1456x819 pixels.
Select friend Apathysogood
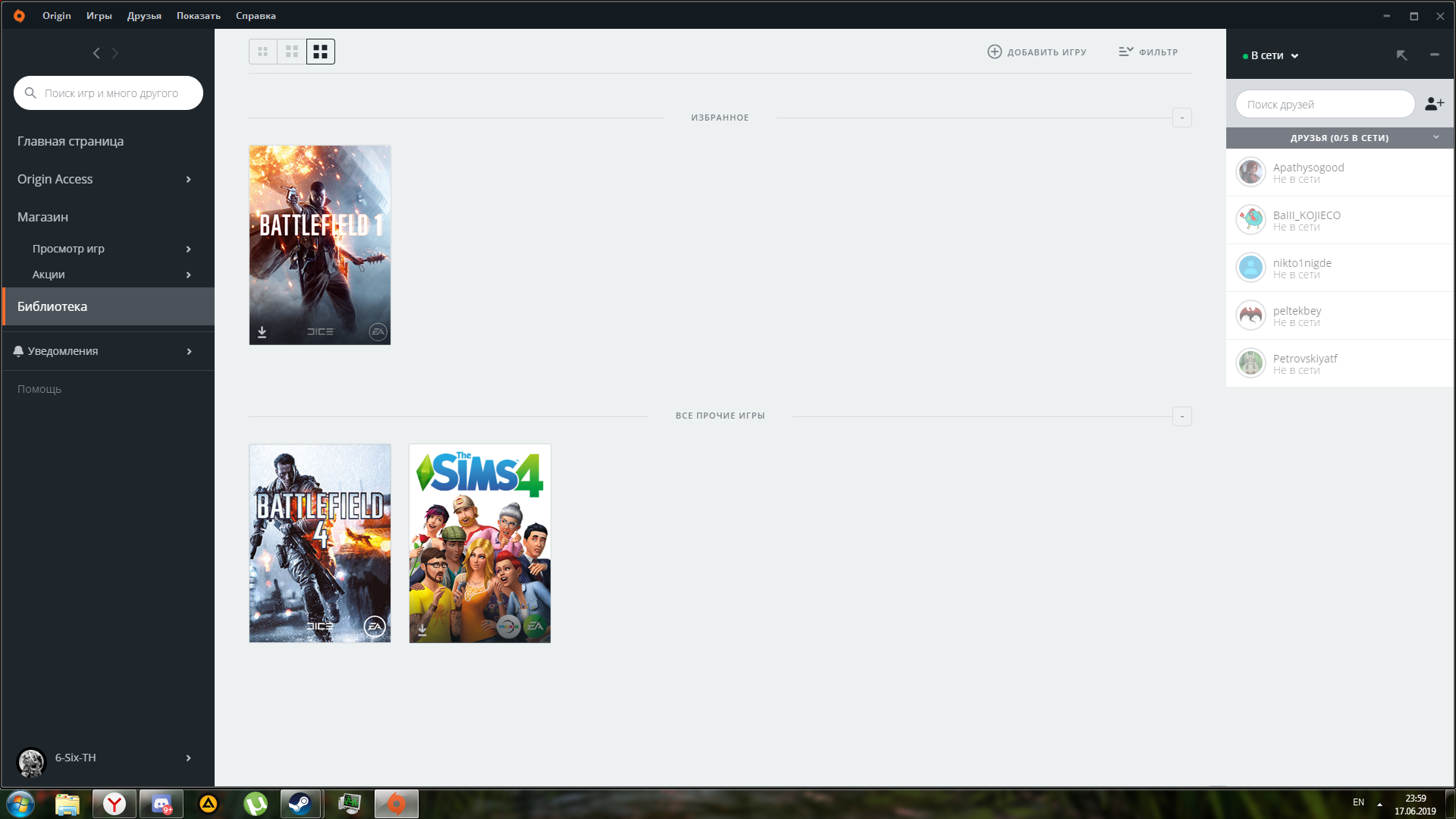pos(1339,172)
